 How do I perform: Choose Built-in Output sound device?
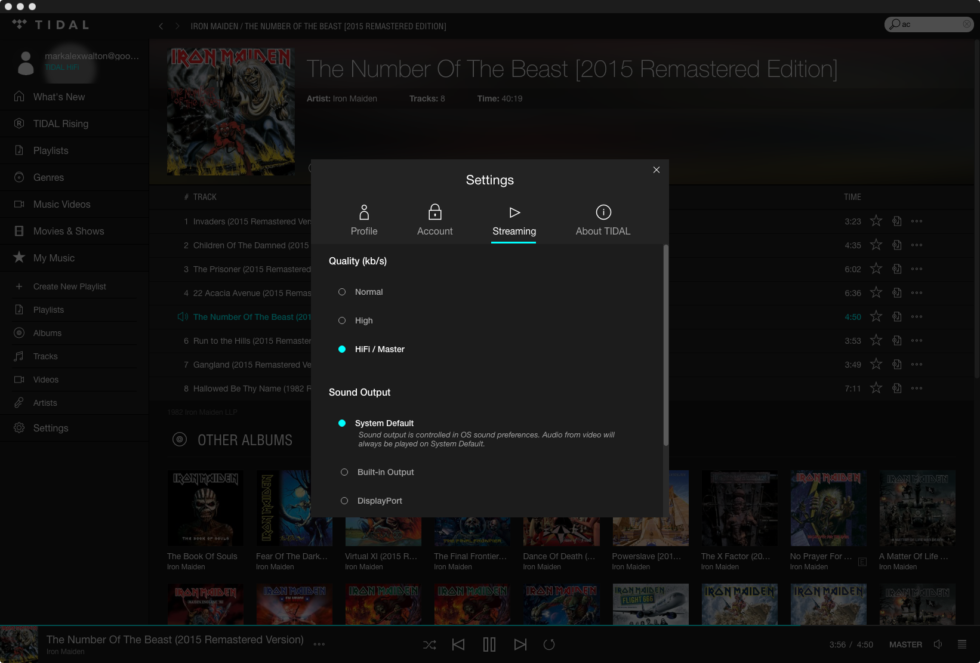coord(377,472)
